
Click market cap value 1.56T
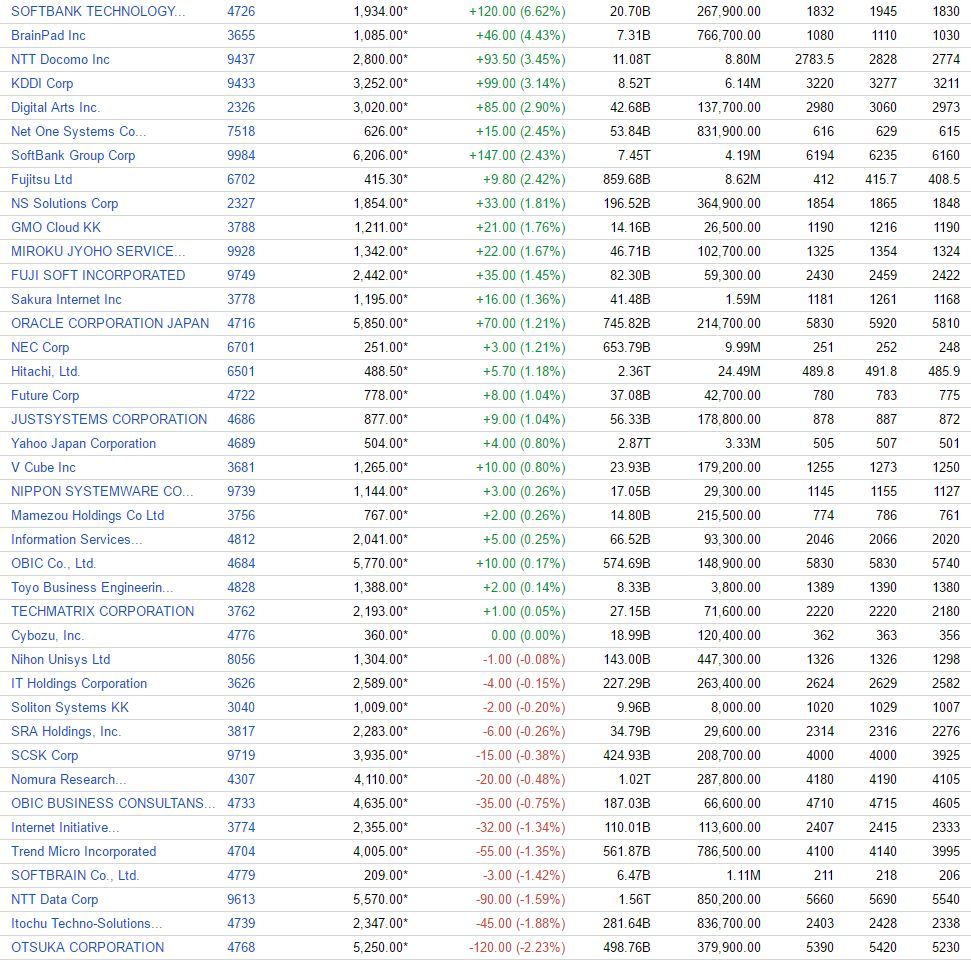(635, 899)
